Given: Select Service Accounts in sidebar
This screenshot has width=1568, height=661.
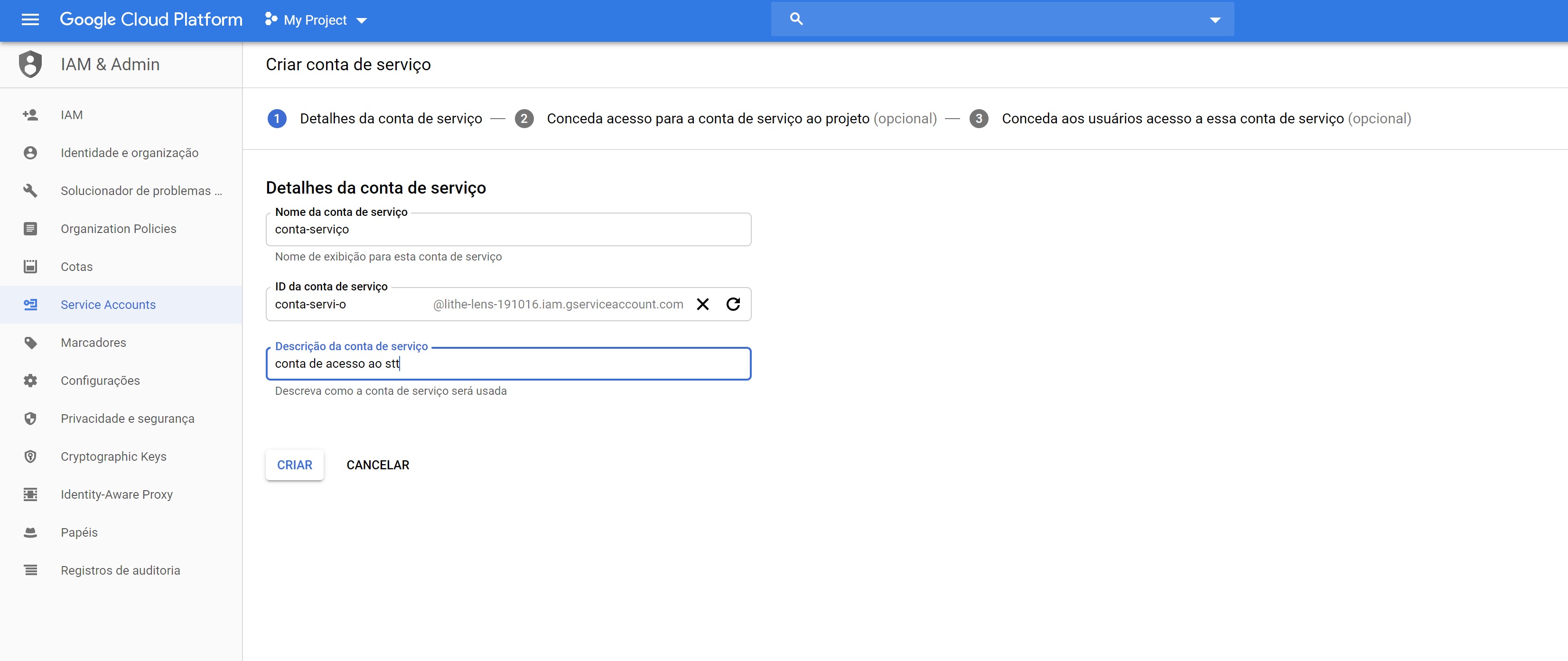Looking at the screenshot, I should [x=121, y=304].
